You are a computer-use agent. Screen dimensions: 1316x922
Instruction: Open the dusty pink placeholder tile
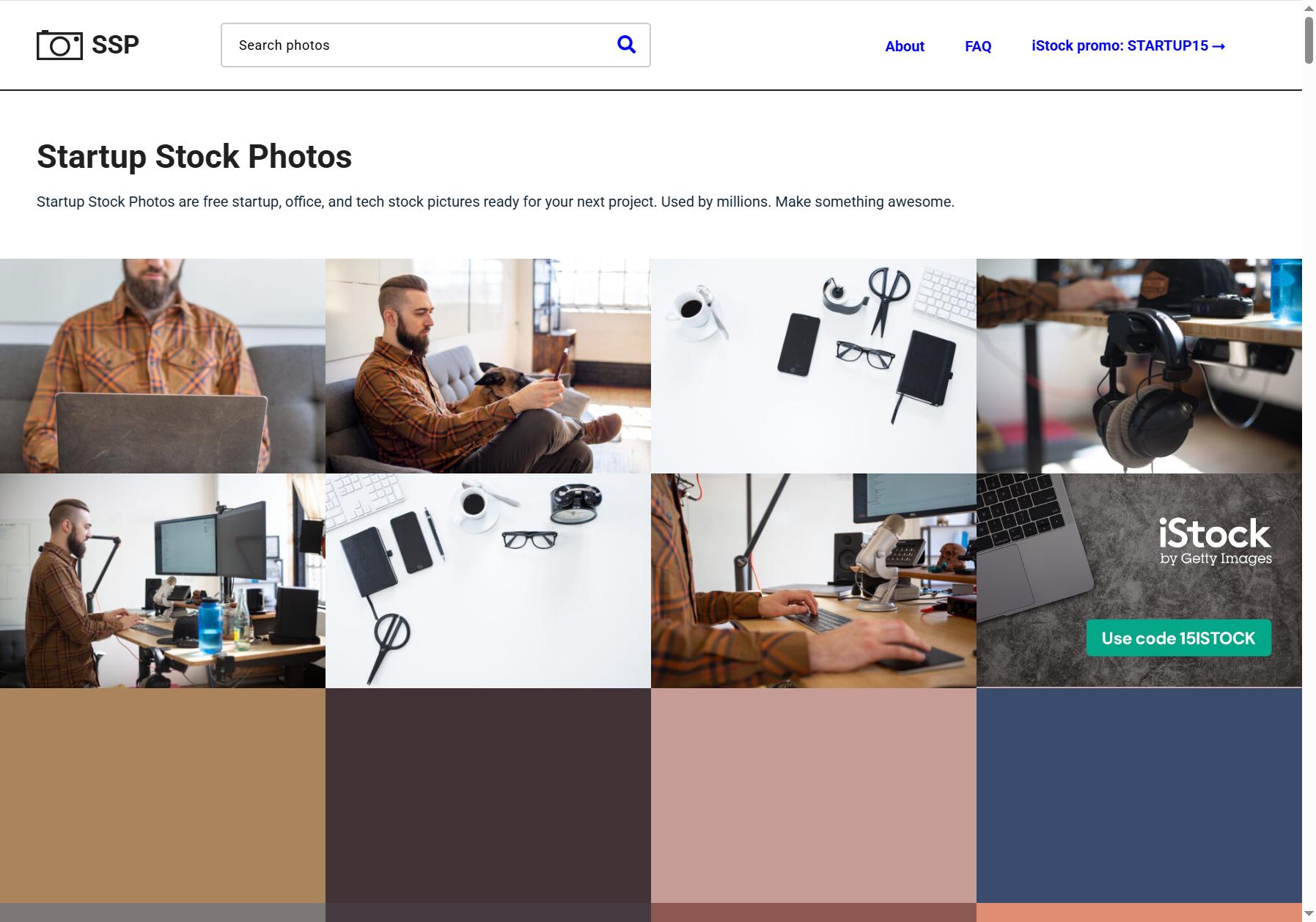point(814,795)
